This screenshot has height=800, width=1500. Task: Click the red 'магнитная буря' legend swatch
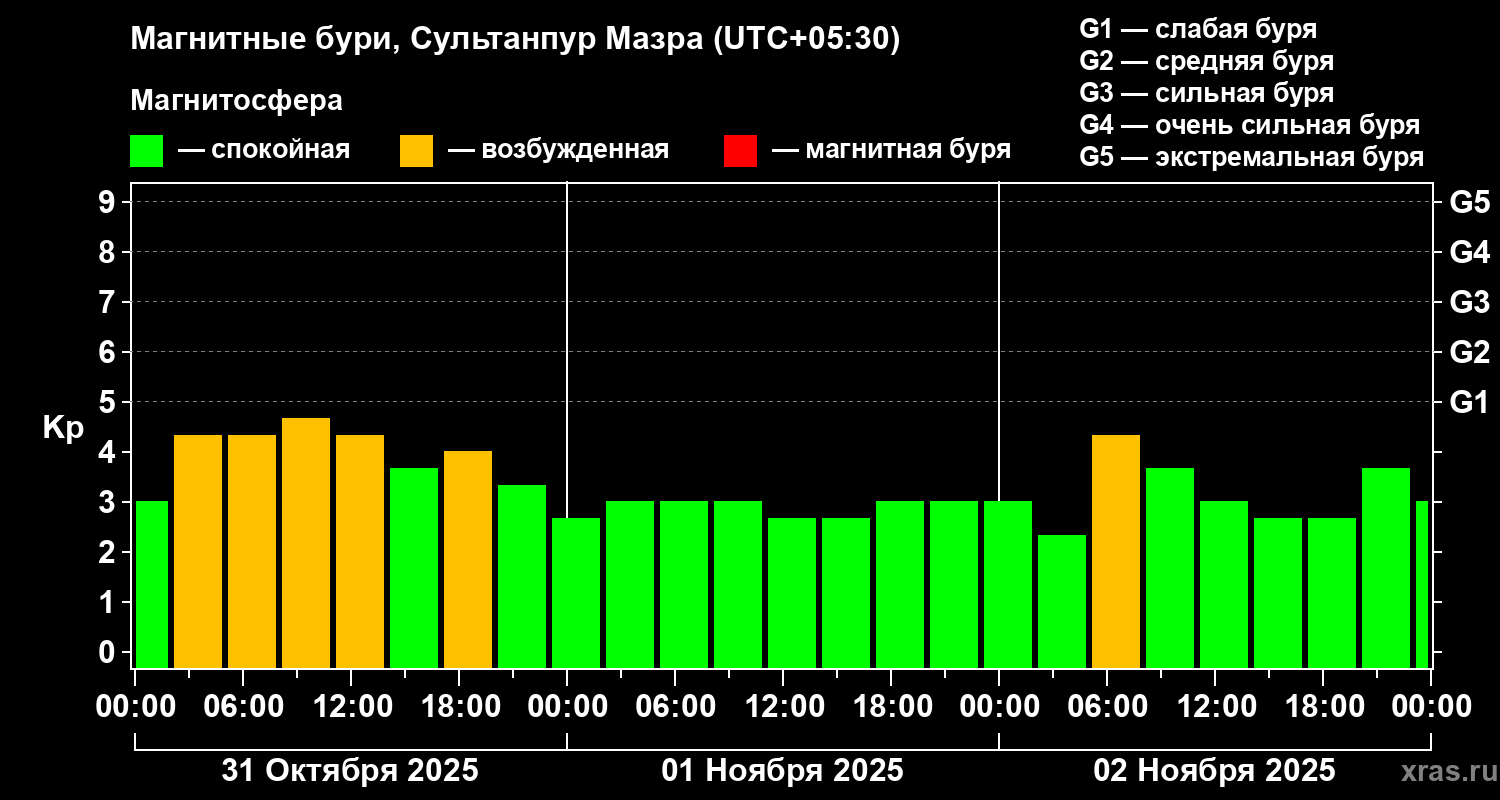click(x=740, y=151)
